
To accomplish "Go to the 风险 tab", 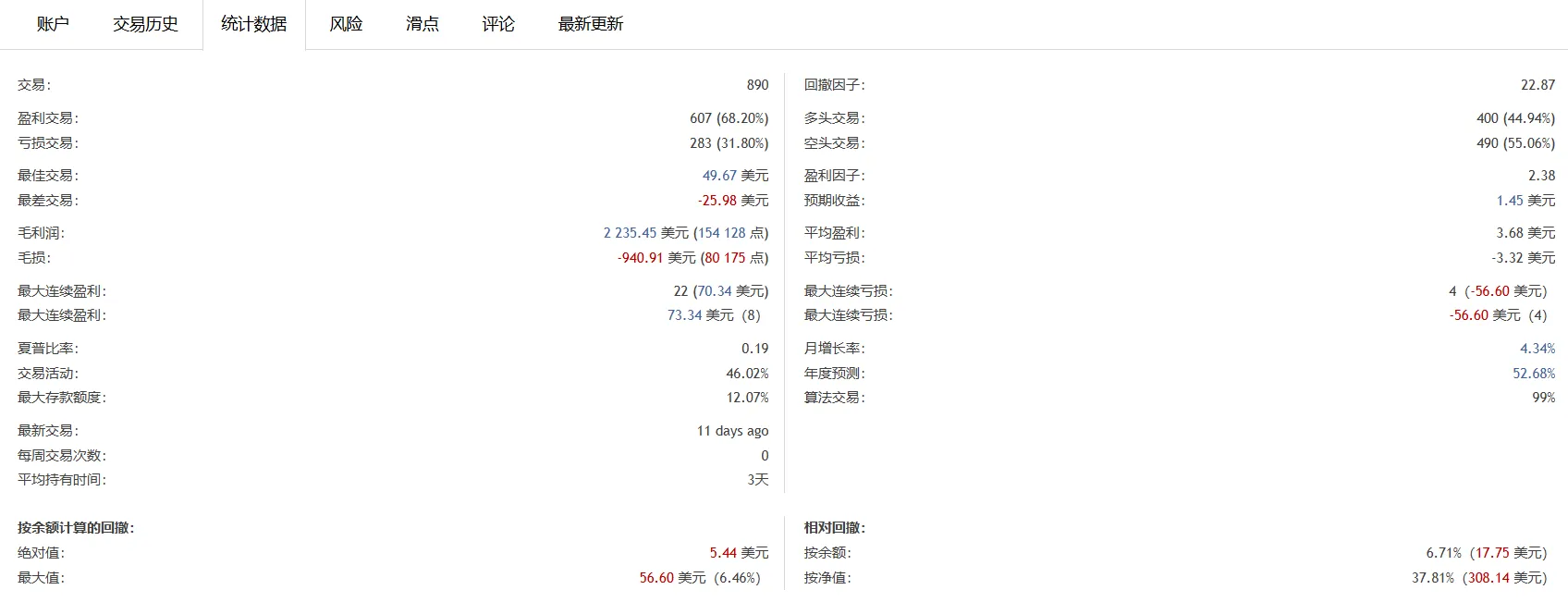I will [346, 24].
